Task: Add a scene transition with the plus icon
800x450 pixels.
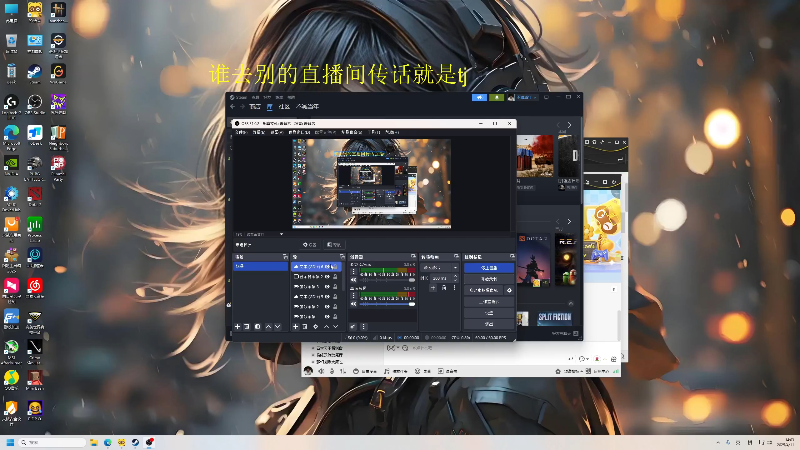Action: click(433, 288)
